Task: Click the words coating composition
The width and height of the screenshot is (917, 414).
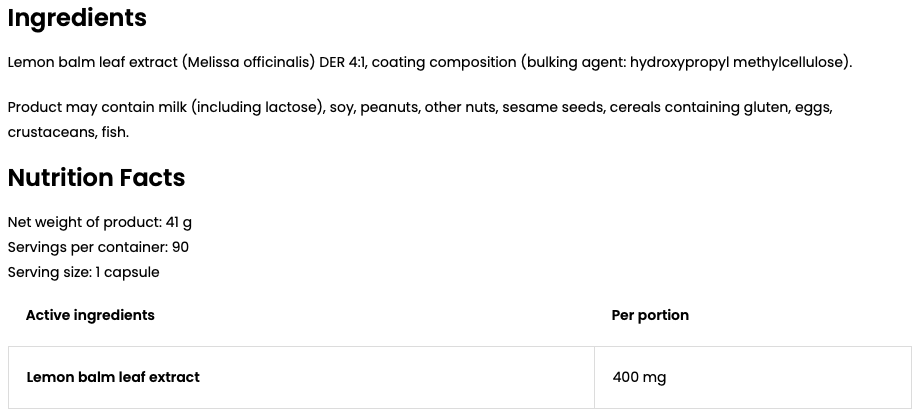Action: (x=444, y=62)
